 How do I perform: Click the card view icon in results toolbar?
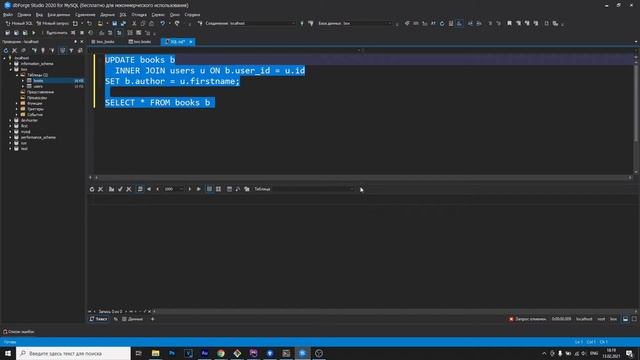point(218,189)
